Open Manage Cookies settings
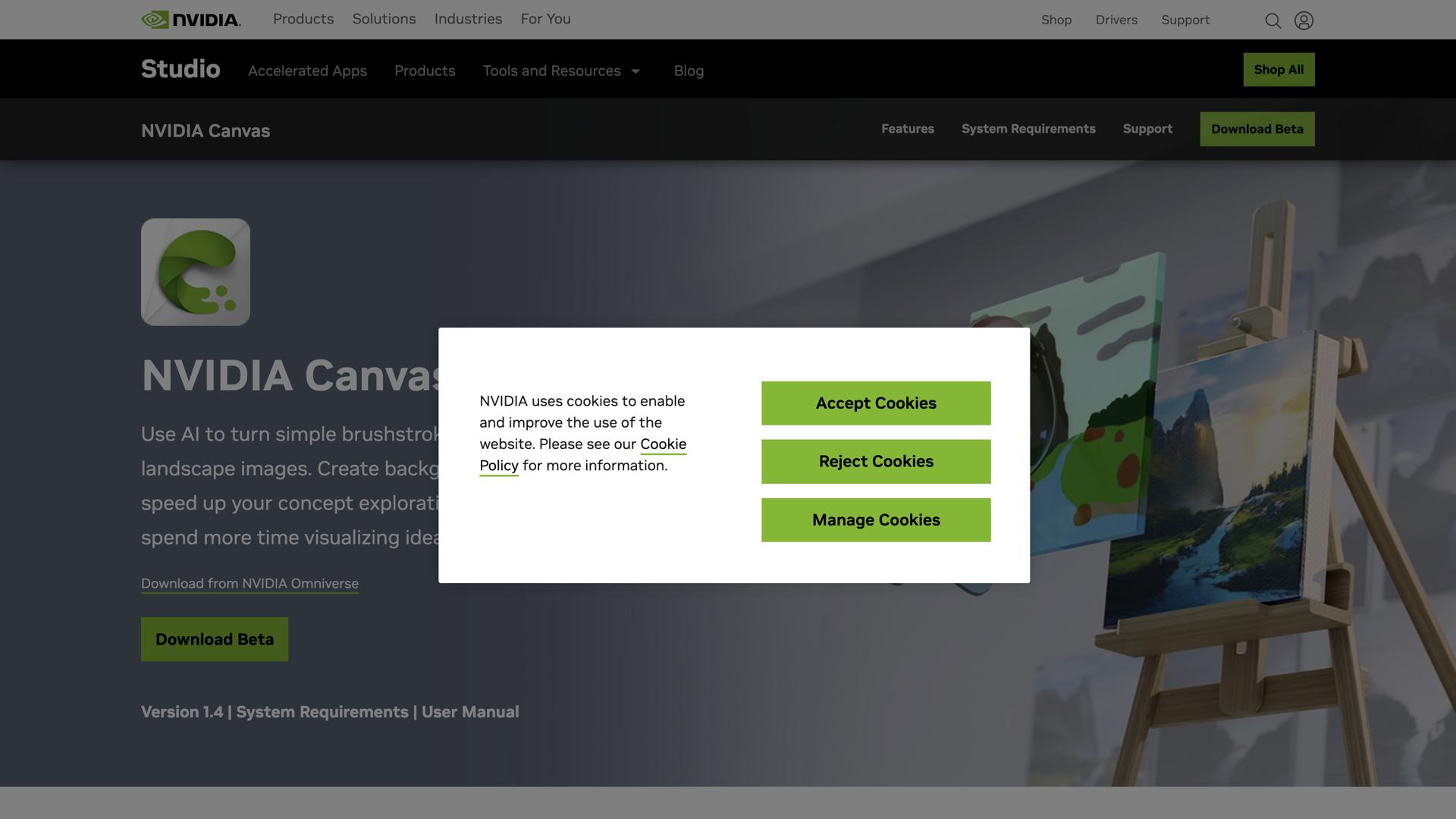This screenshot has height=819, width=1456. pos(875,519)
